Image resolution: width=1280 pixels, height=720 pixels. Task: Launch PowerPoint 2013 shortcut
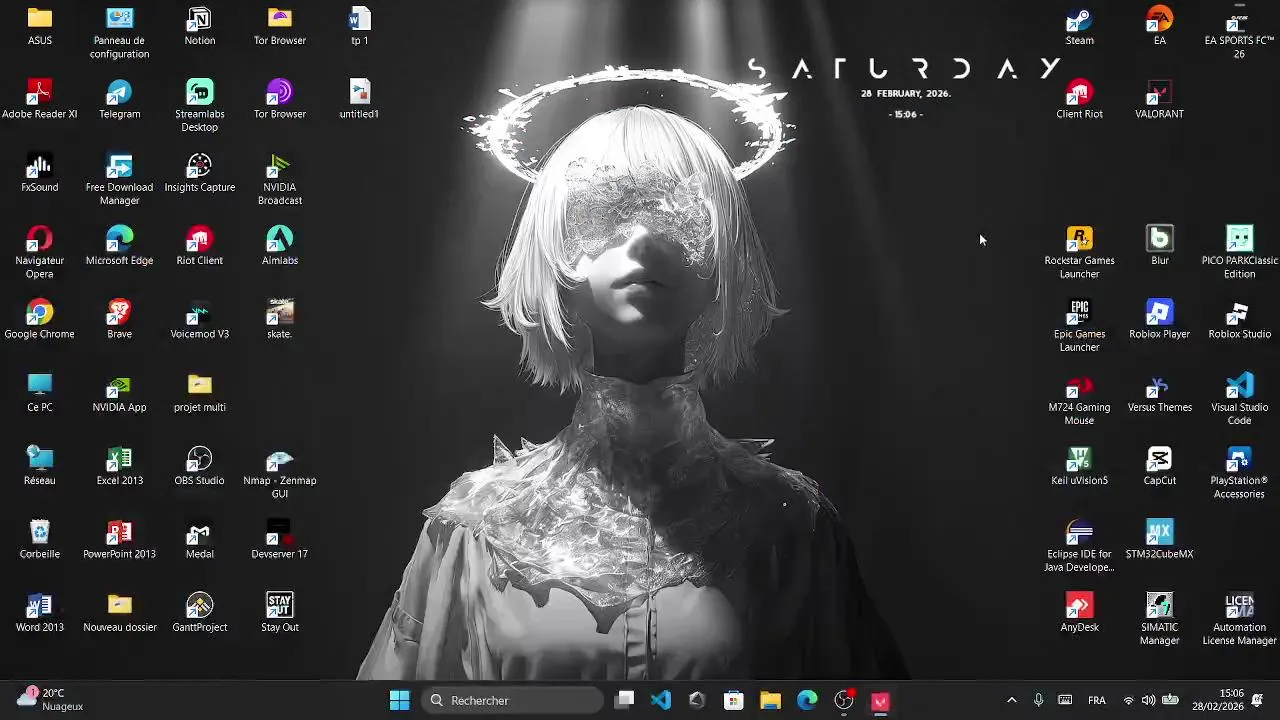tap(119, 539)
